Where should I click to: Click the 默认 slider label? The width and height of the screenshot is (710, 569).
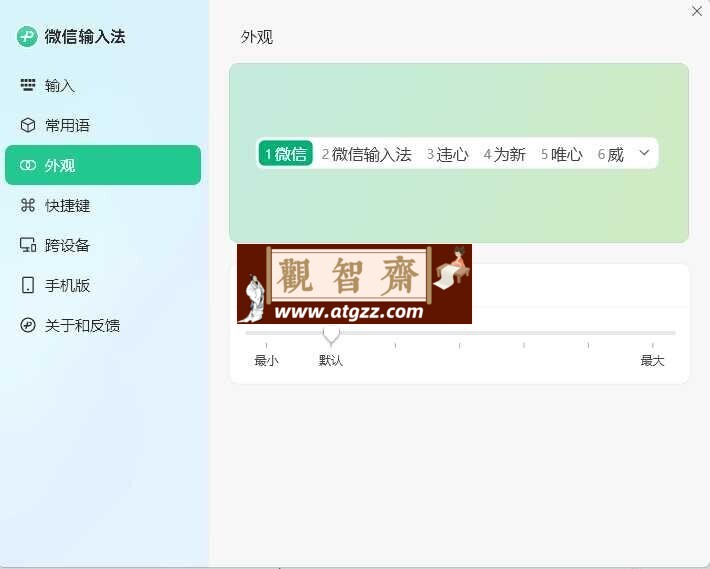[331, 361]
